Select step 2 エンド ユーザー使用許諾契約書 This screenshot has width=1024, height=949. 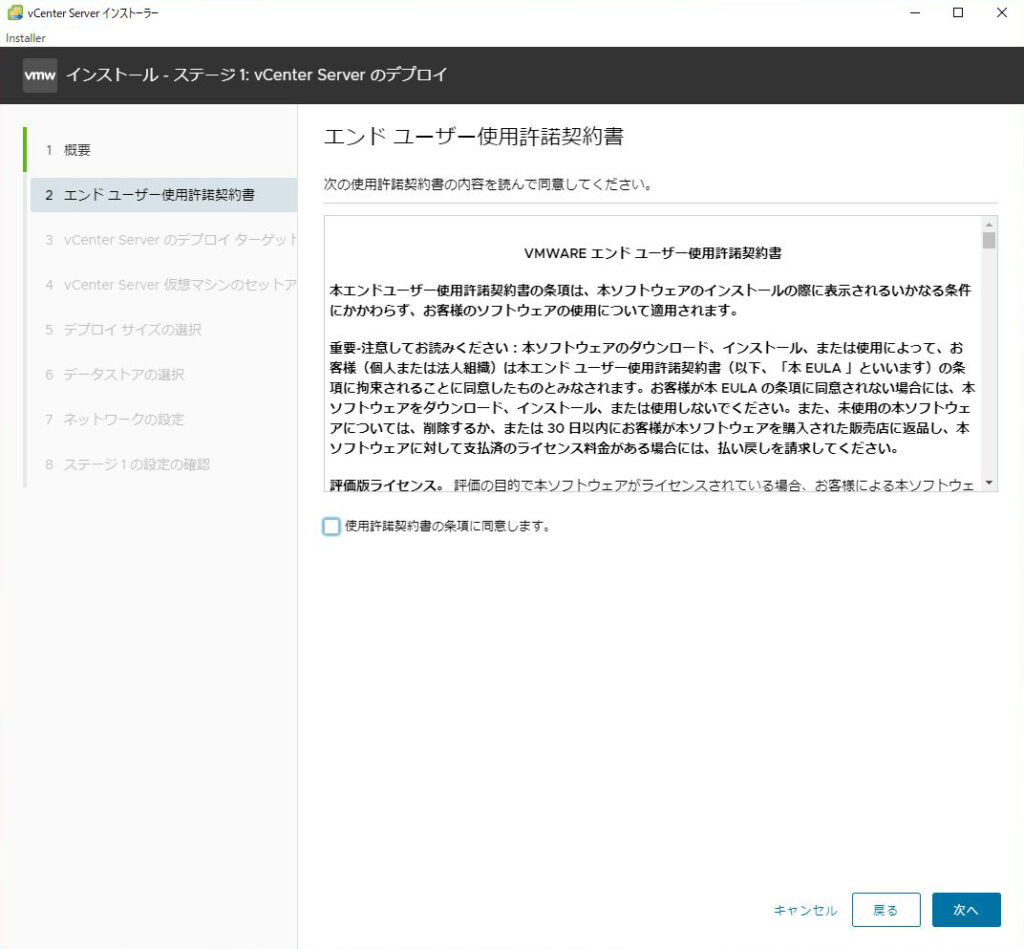[x=164, y=195]
